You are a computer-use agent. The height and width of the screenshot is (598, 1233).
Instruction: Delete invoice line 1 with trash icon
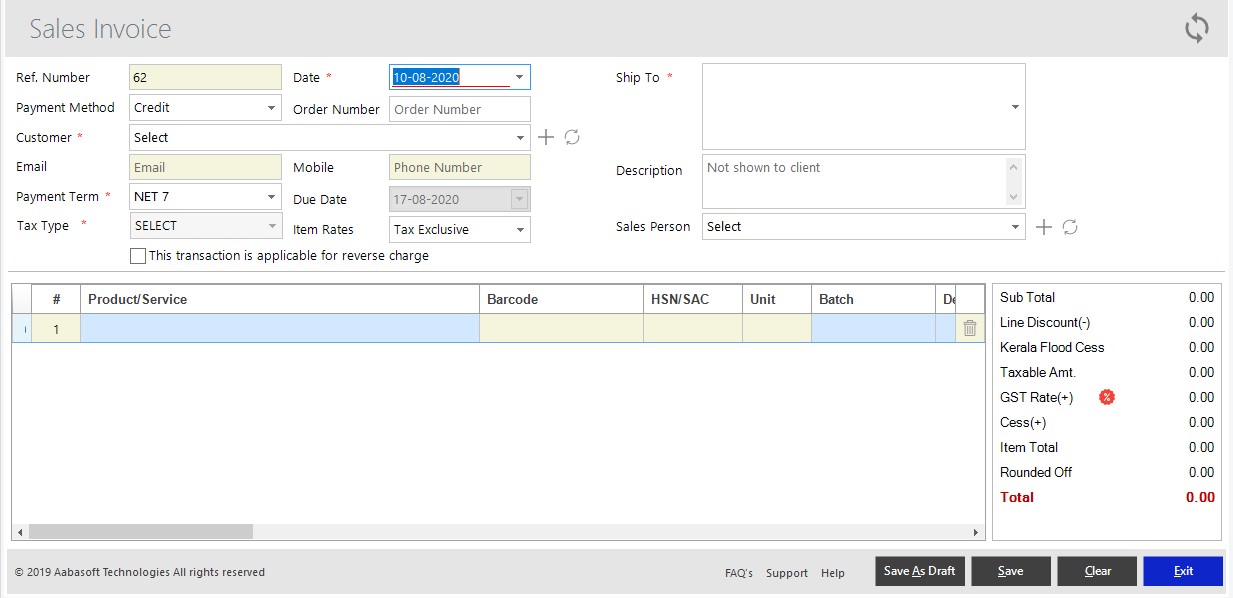point(968,327)
